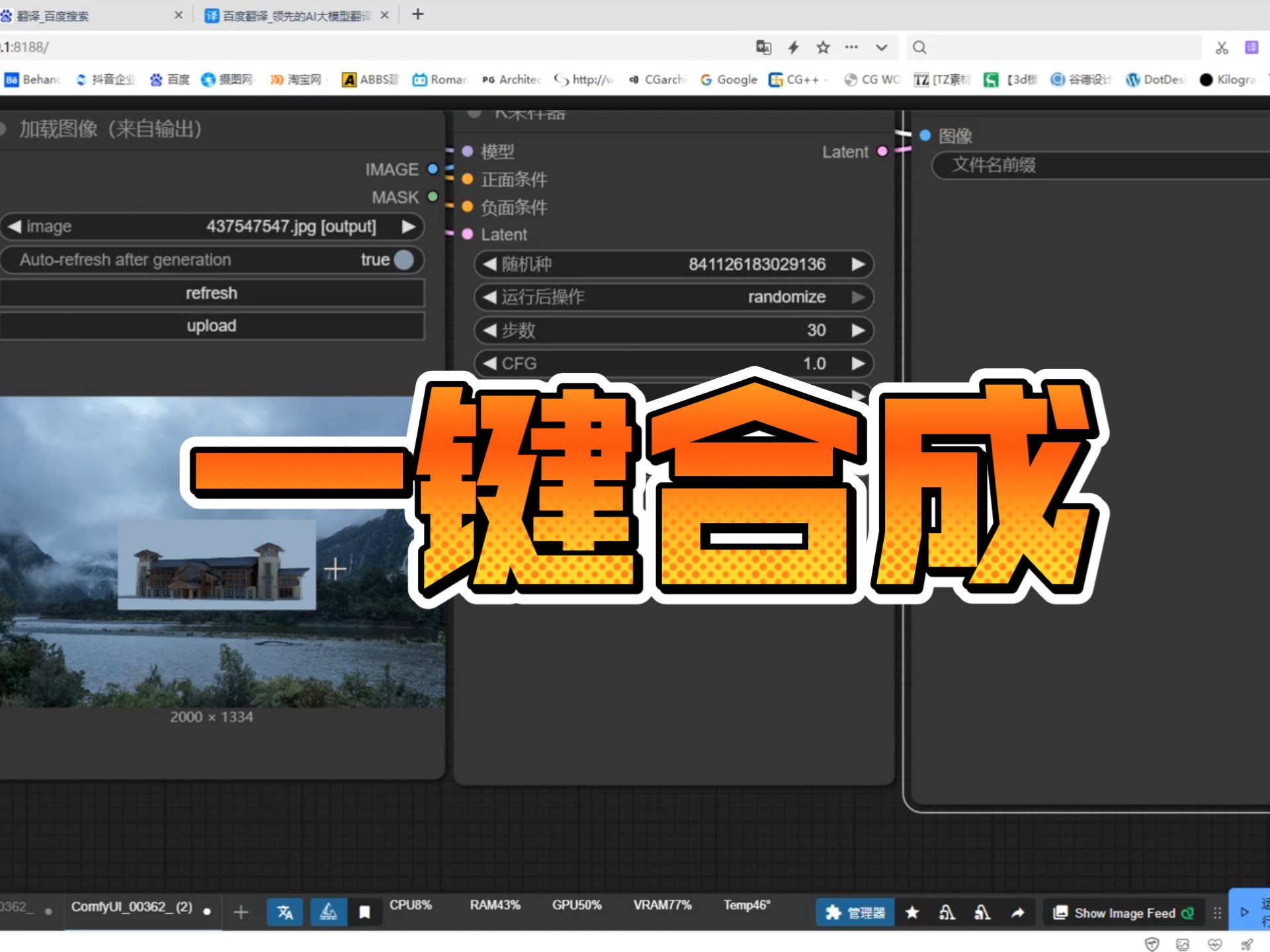Click the 文件名前缀 input field
The width and height of the screenshot is (1270, 952).
tap(1101, 165)
